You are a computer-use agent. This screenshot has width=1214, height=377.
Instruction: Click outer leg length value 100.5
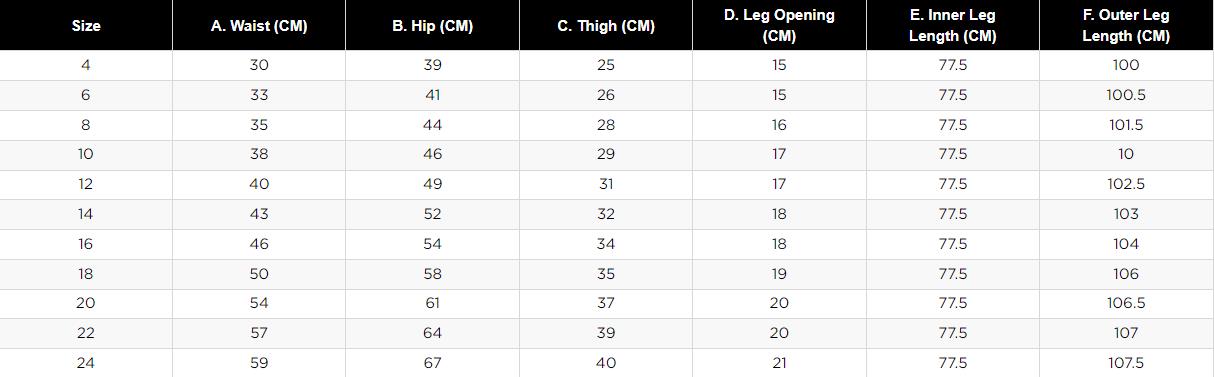click(1126, 95)
